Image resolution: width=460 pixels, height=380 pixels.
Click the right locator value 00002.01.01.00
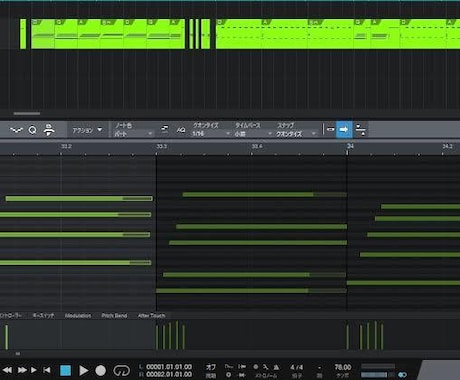pos(169,374)
